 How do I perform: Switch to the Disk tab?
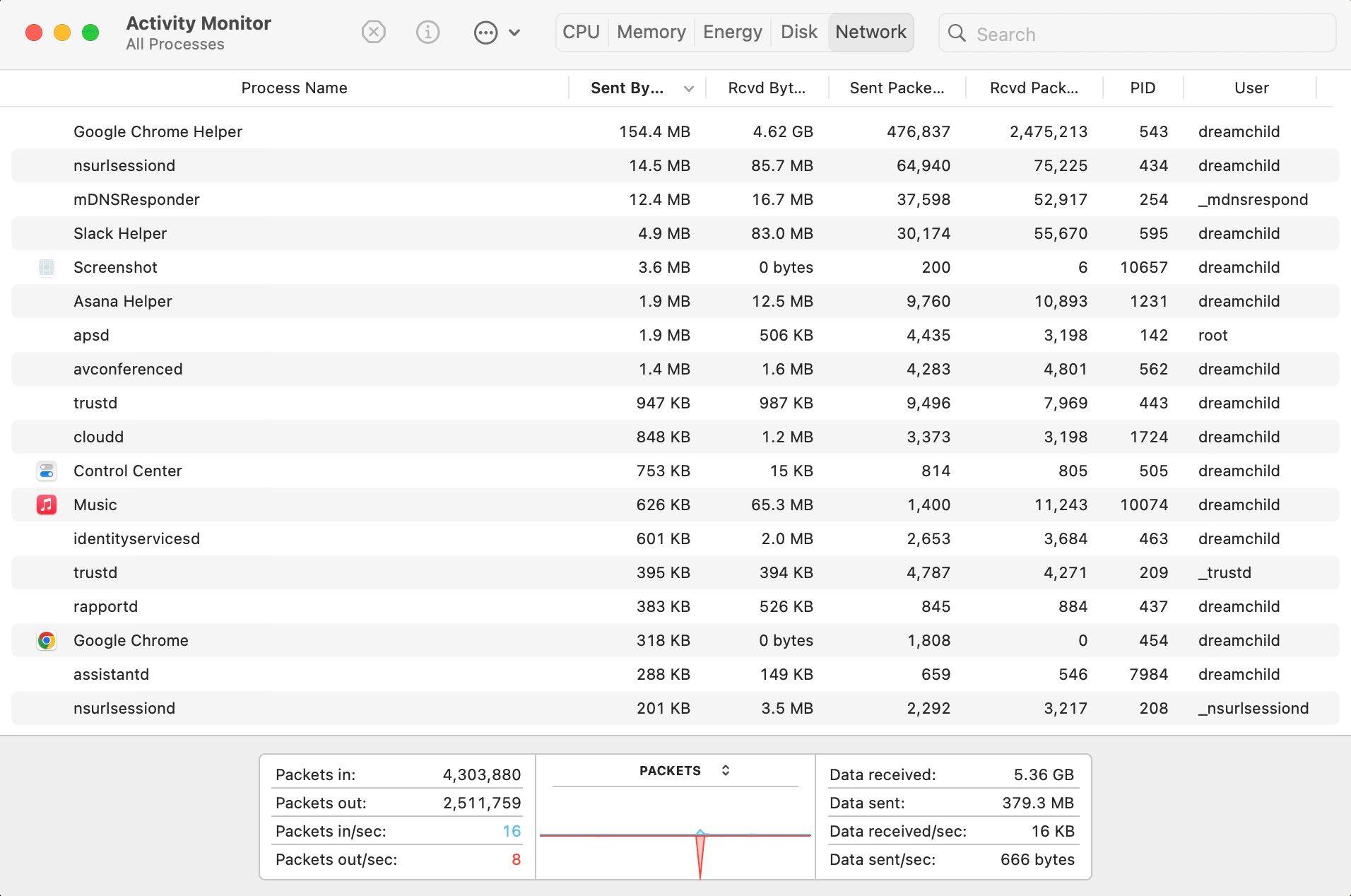[798, 32]
